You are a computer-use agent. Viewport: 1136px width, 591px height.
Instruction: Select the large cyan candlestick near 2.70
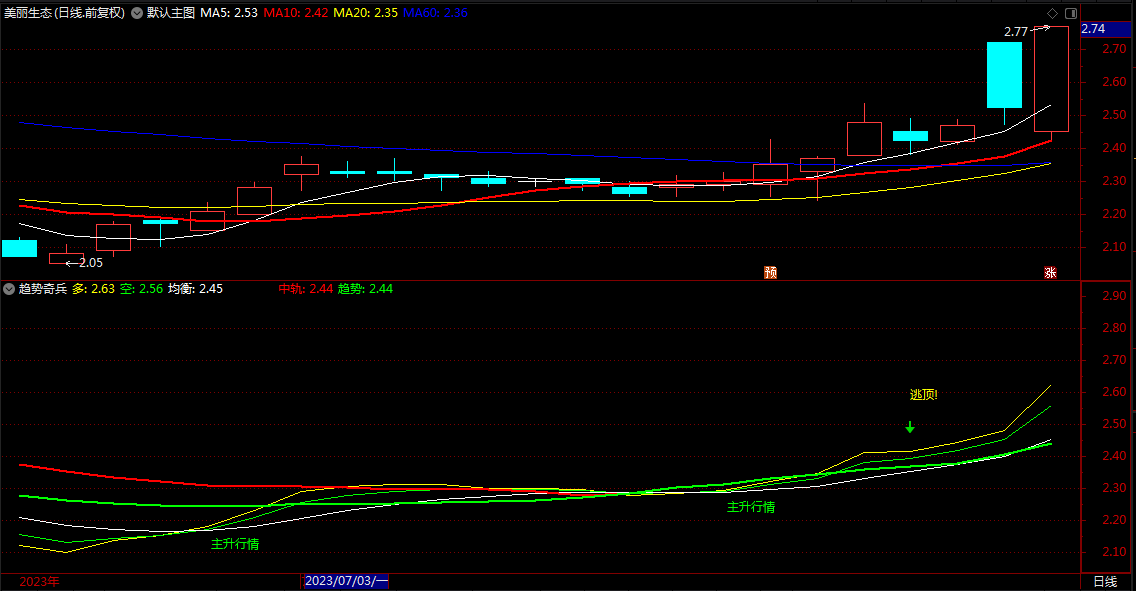tap(1004, 75)
